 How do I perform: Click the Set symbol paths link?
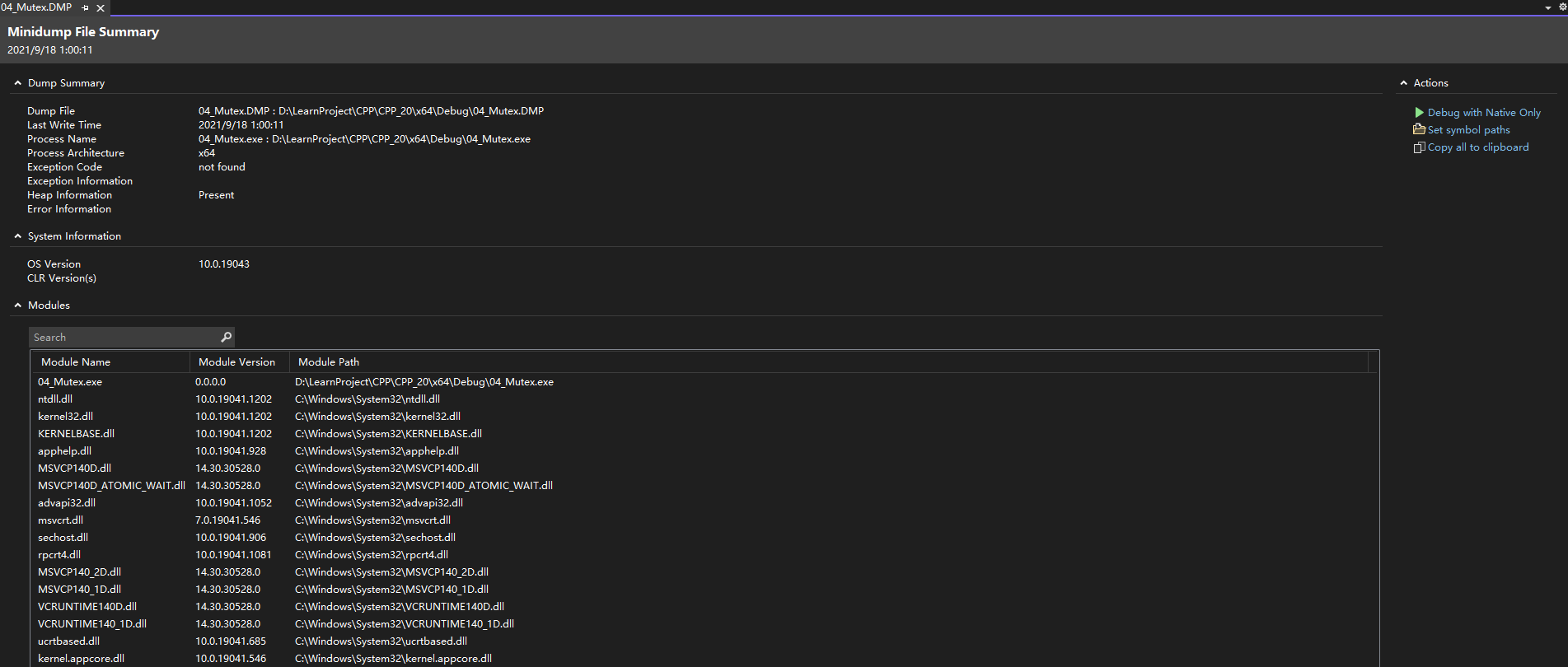[x=1469, y=130]
